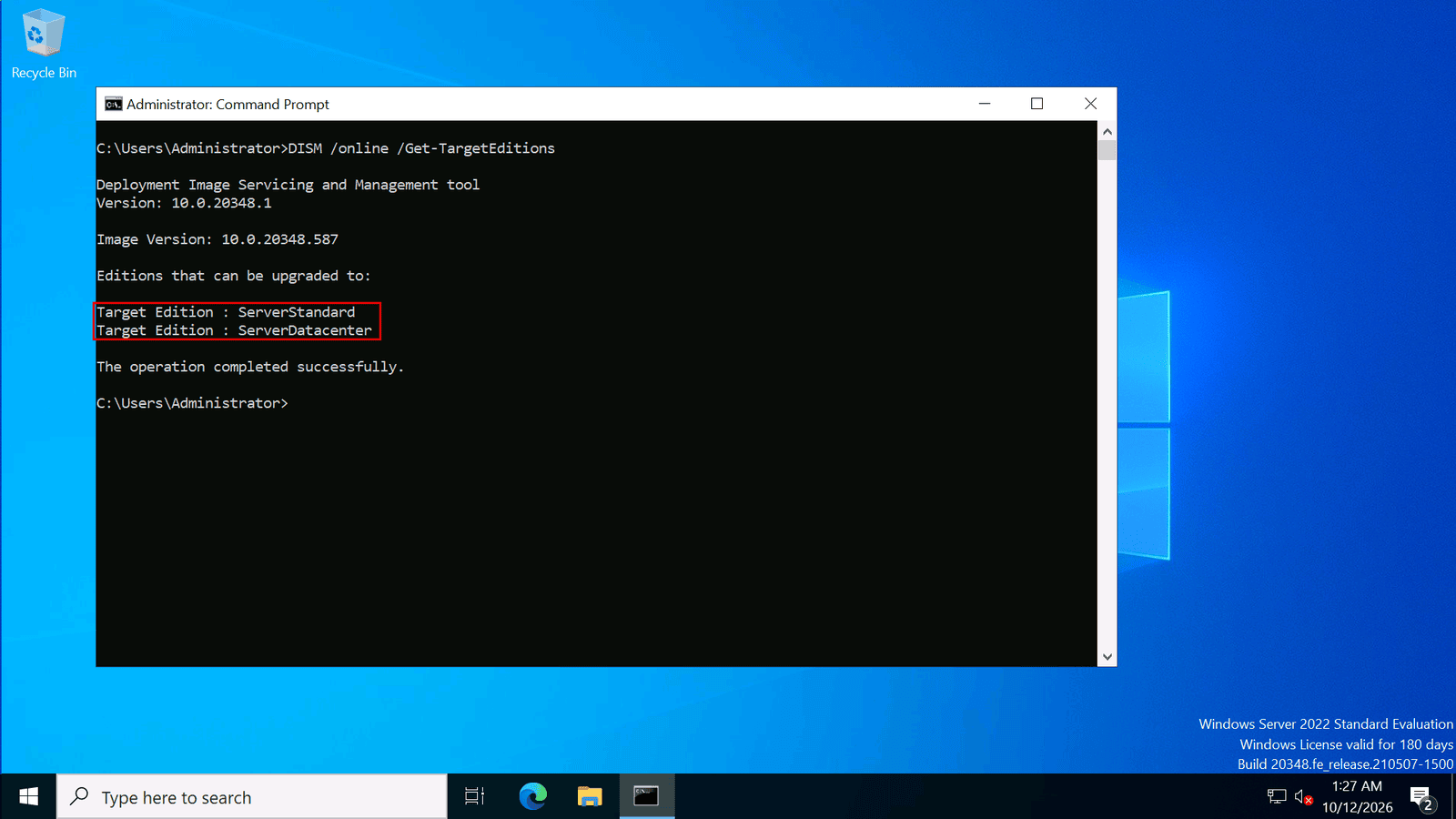
Task: Click 'The operation completed successfully.' line
Action: point(250,367)
